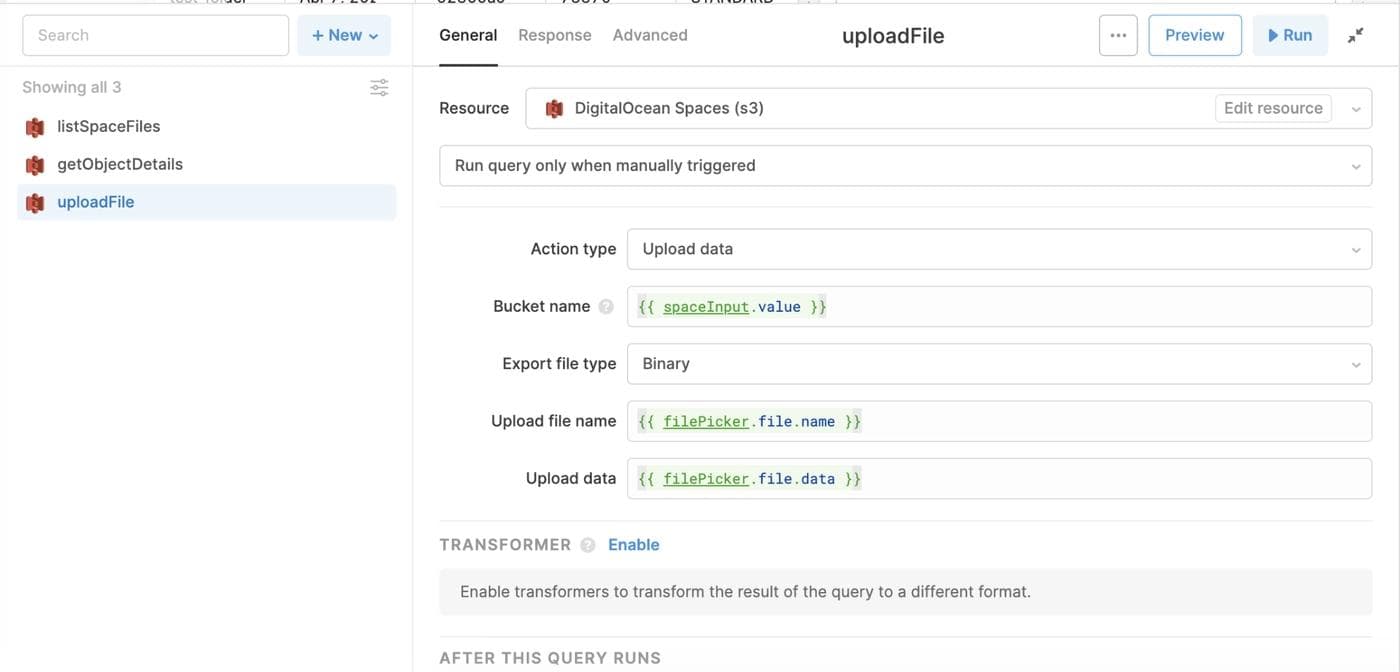Click the Edit resource button

point(1273,108)
